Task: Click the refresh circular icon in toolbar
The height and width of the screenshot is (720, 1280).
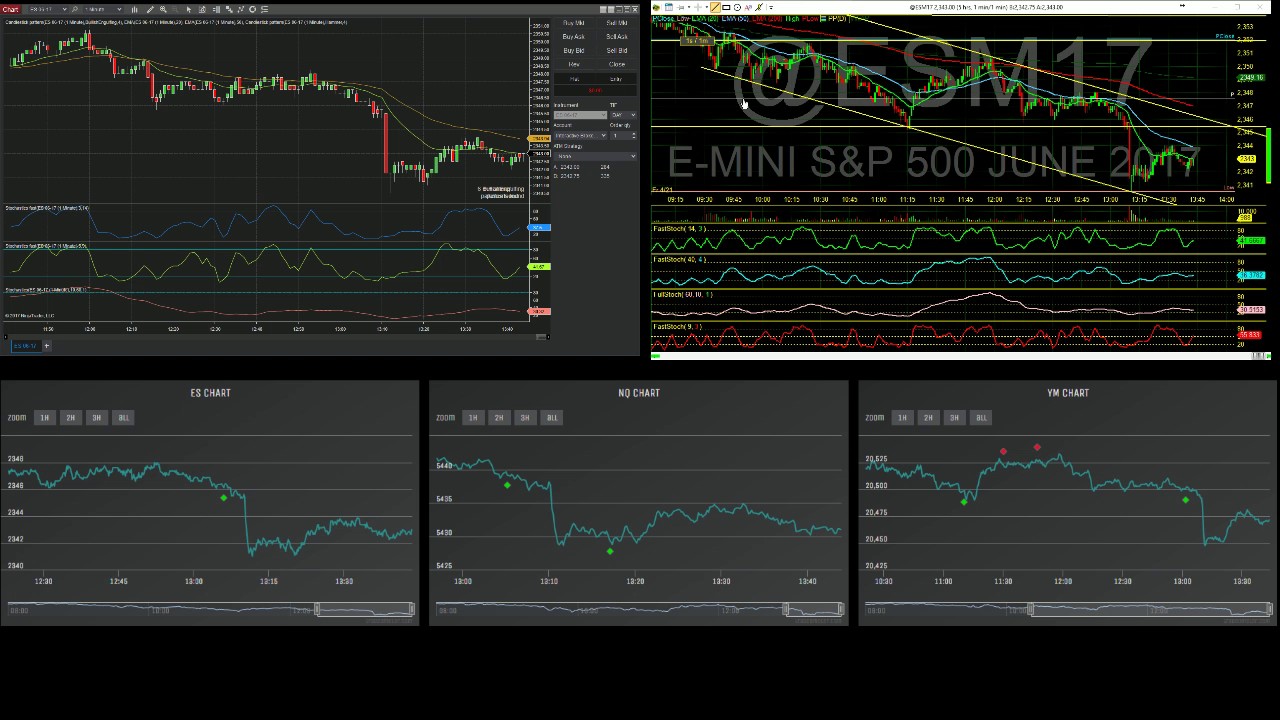Action: click(253, 9)
